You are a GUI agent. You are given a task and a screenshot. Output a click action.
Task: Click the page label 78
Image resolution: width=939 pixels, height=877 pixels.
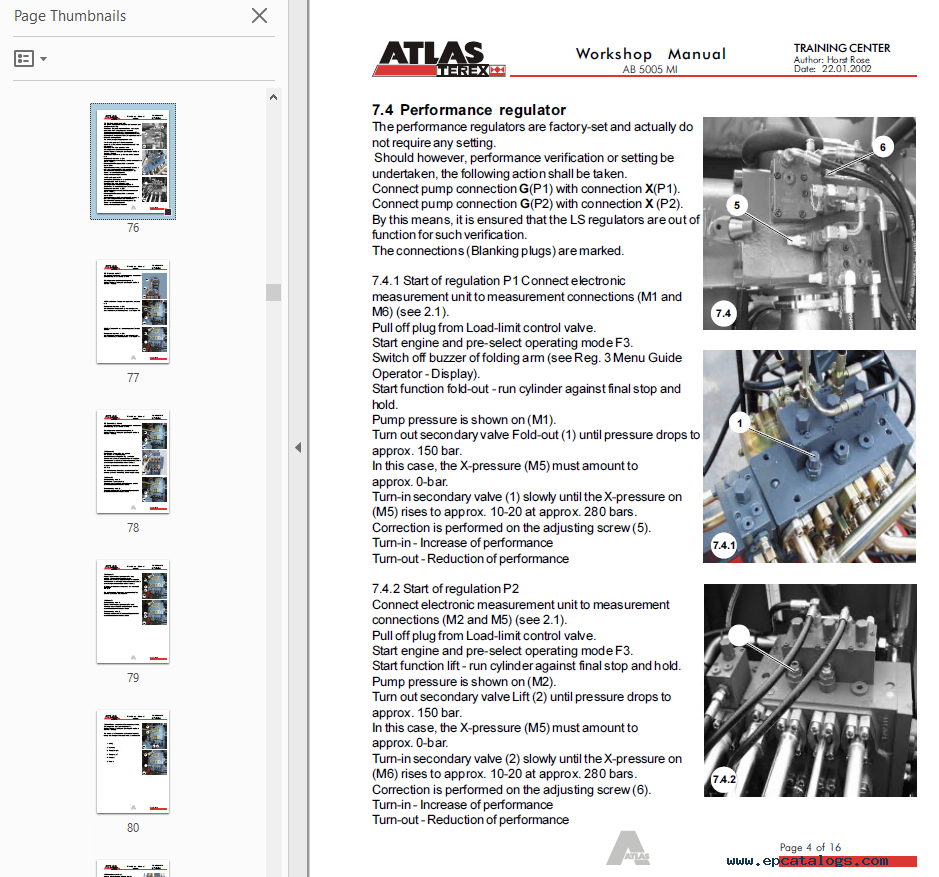[x=133, y=528]
